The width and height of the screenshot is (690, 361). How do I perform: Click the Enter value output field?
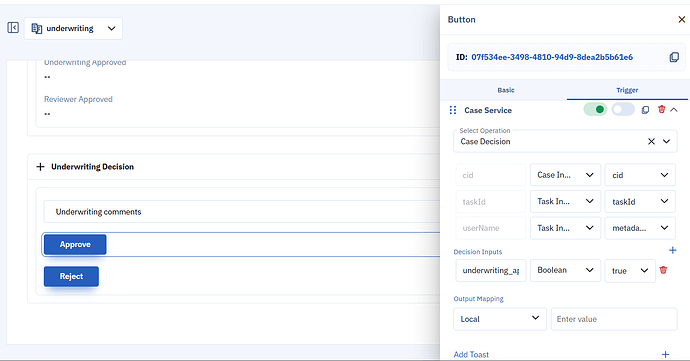pyautogui.click(x=614, y=319)
